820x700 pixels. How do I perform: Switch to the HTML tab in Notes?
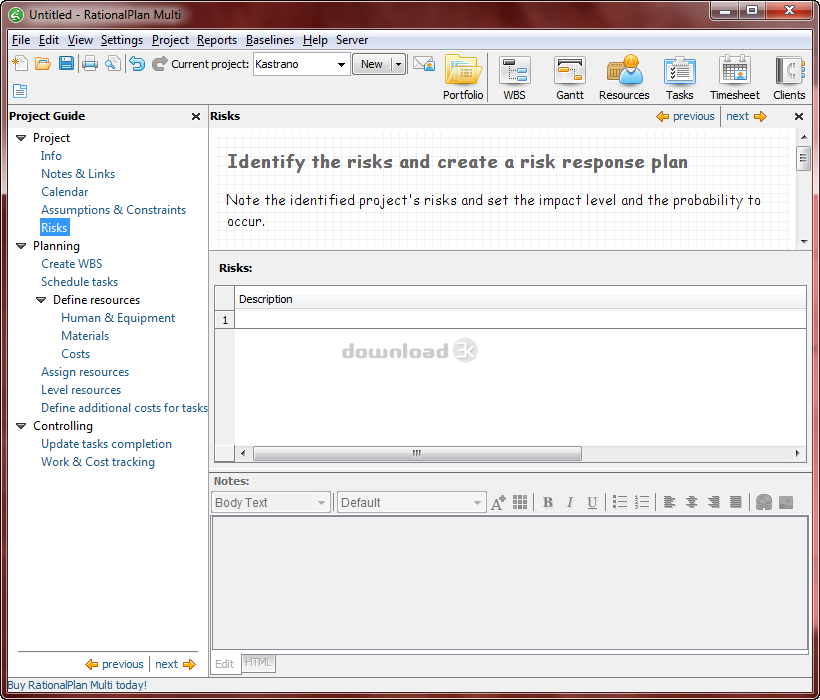258,663
